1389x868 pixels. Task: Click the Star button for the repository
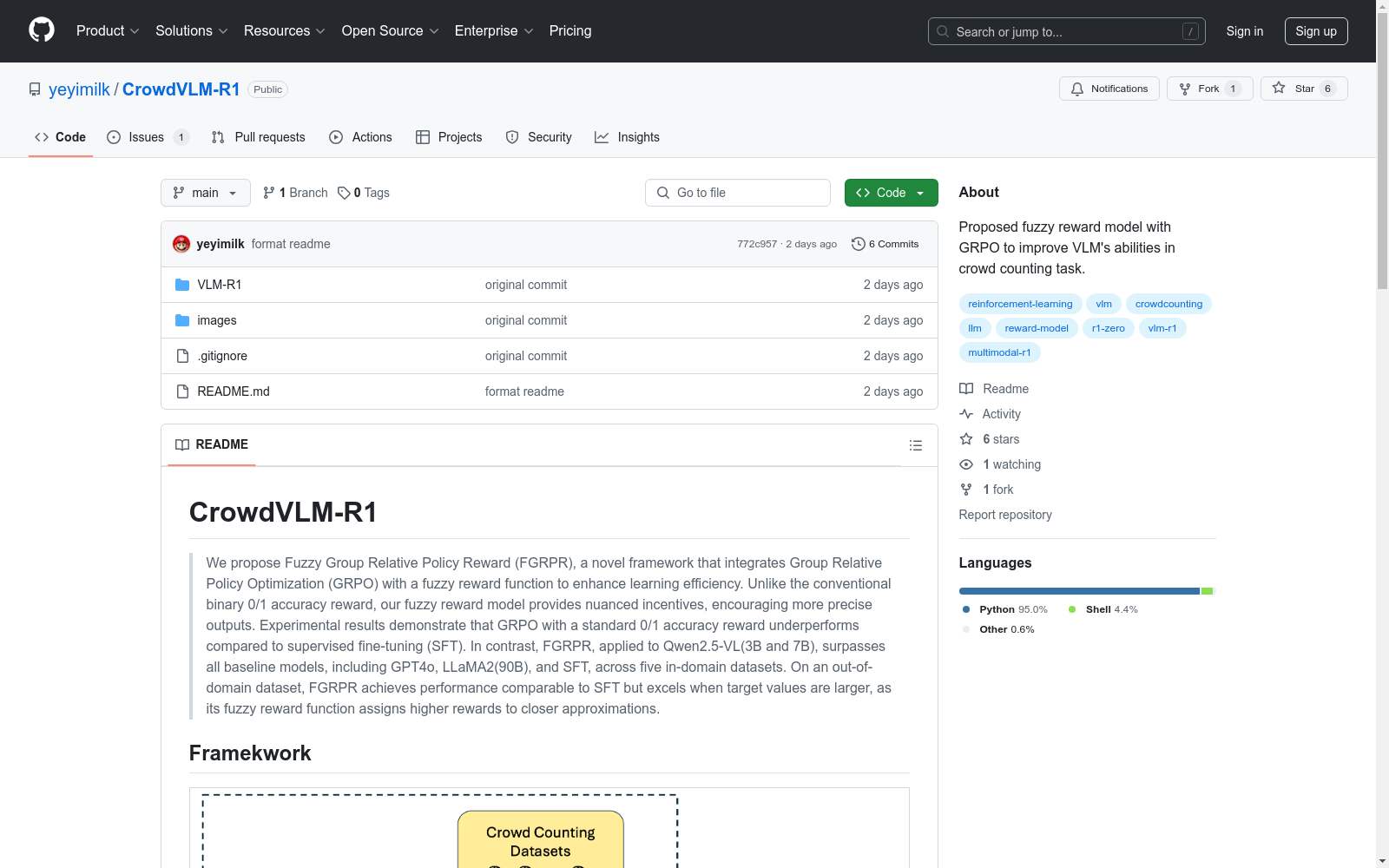point(1304,89)
